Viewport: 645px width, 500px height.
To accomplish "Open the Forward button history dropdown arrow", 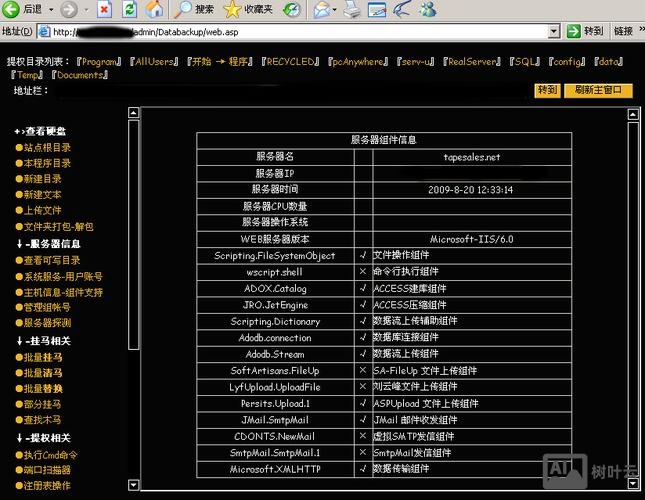I will pos(86,9).
